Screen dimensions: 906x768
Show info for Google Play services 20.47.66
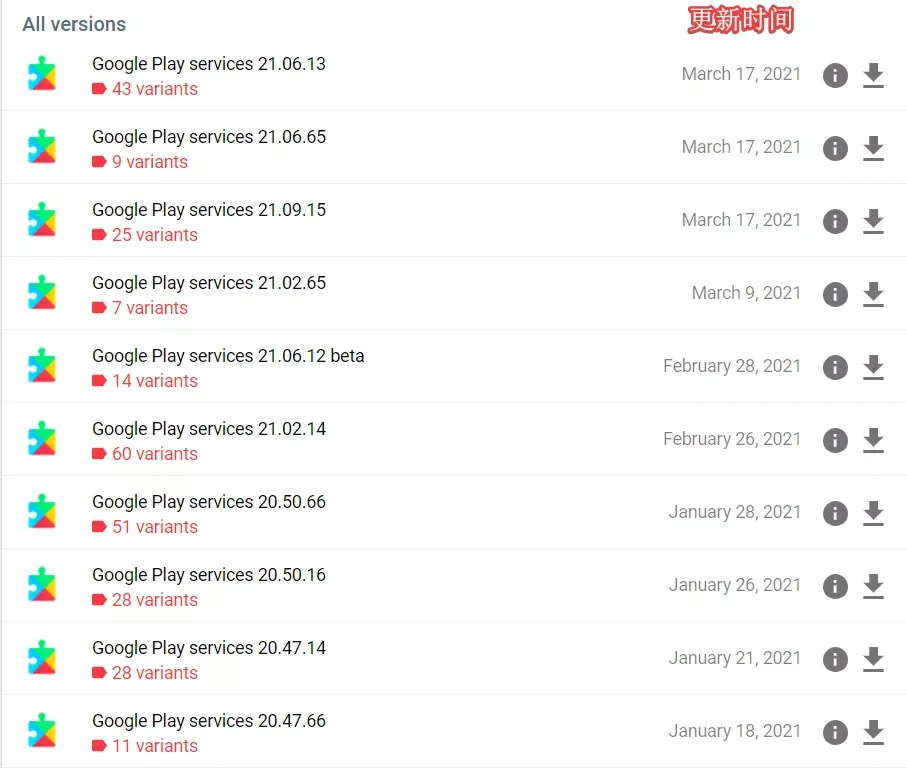click(x=835, y=732)
